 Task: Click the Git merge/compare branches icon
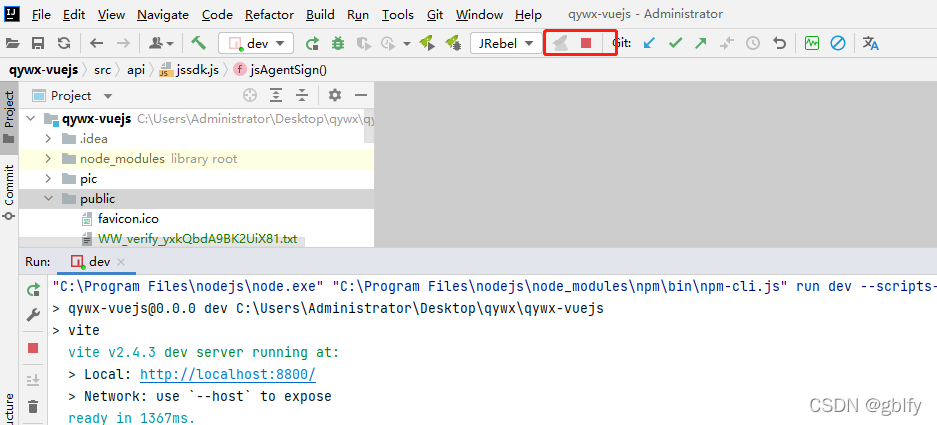(727, 43)
